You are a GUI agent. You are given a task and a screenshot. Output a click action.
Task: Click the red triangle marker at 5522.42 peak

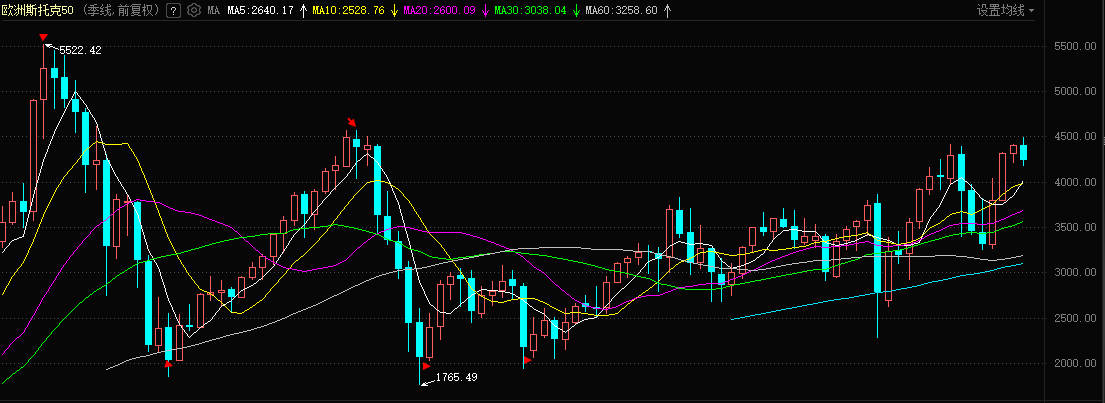coord(43,38)
